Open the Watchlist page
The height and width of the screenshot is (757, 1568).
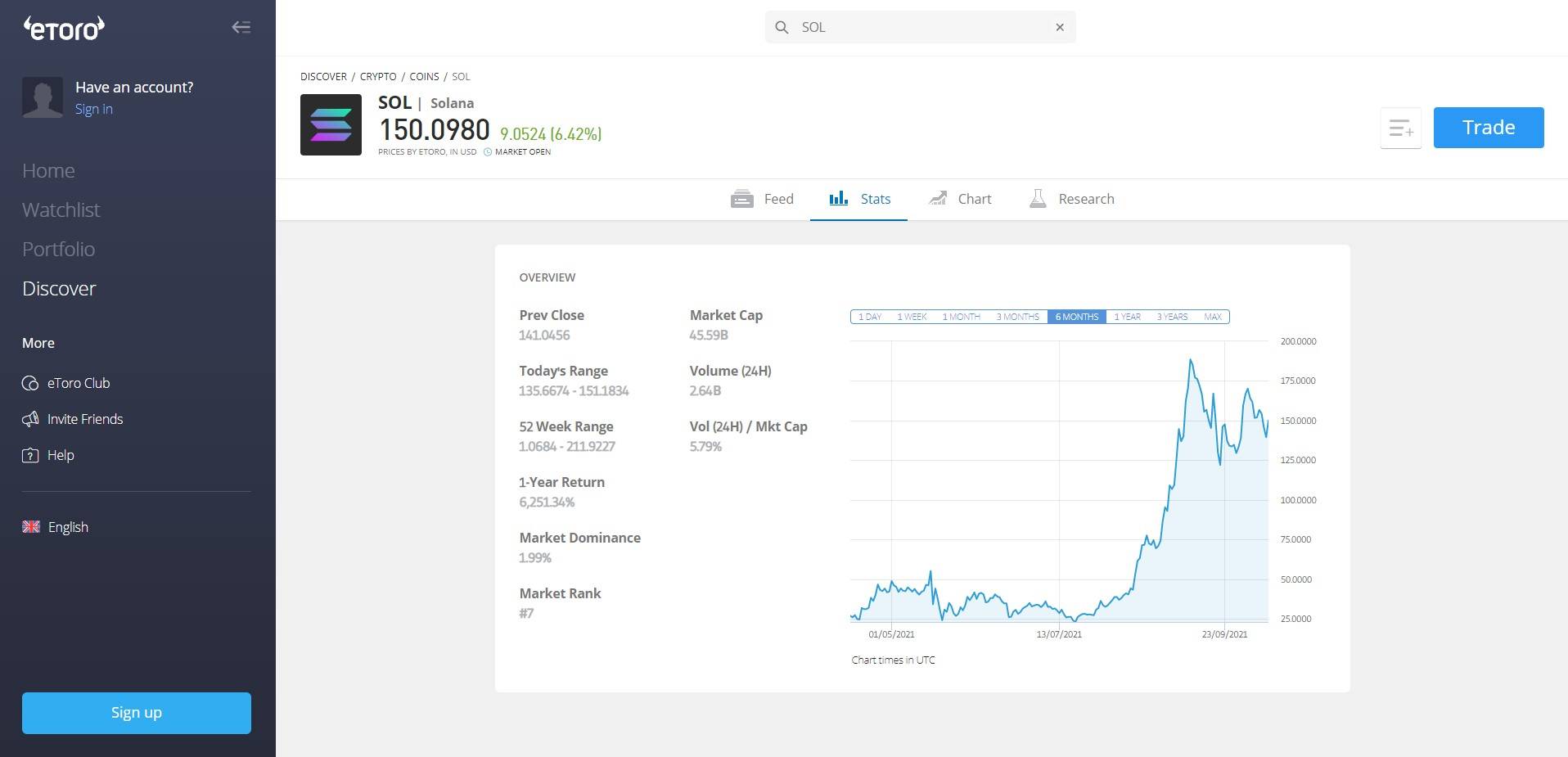point(61,210)
